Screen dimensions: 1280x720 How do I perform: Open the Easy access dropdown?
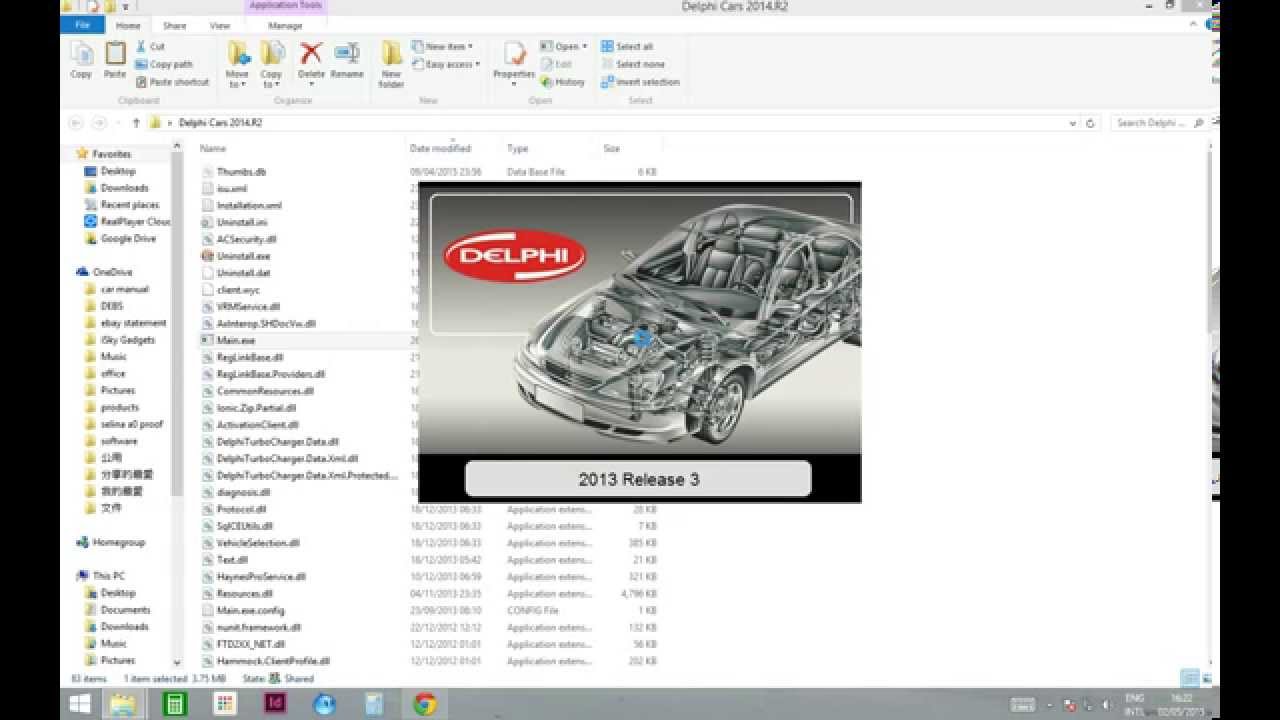pos(445,64)
